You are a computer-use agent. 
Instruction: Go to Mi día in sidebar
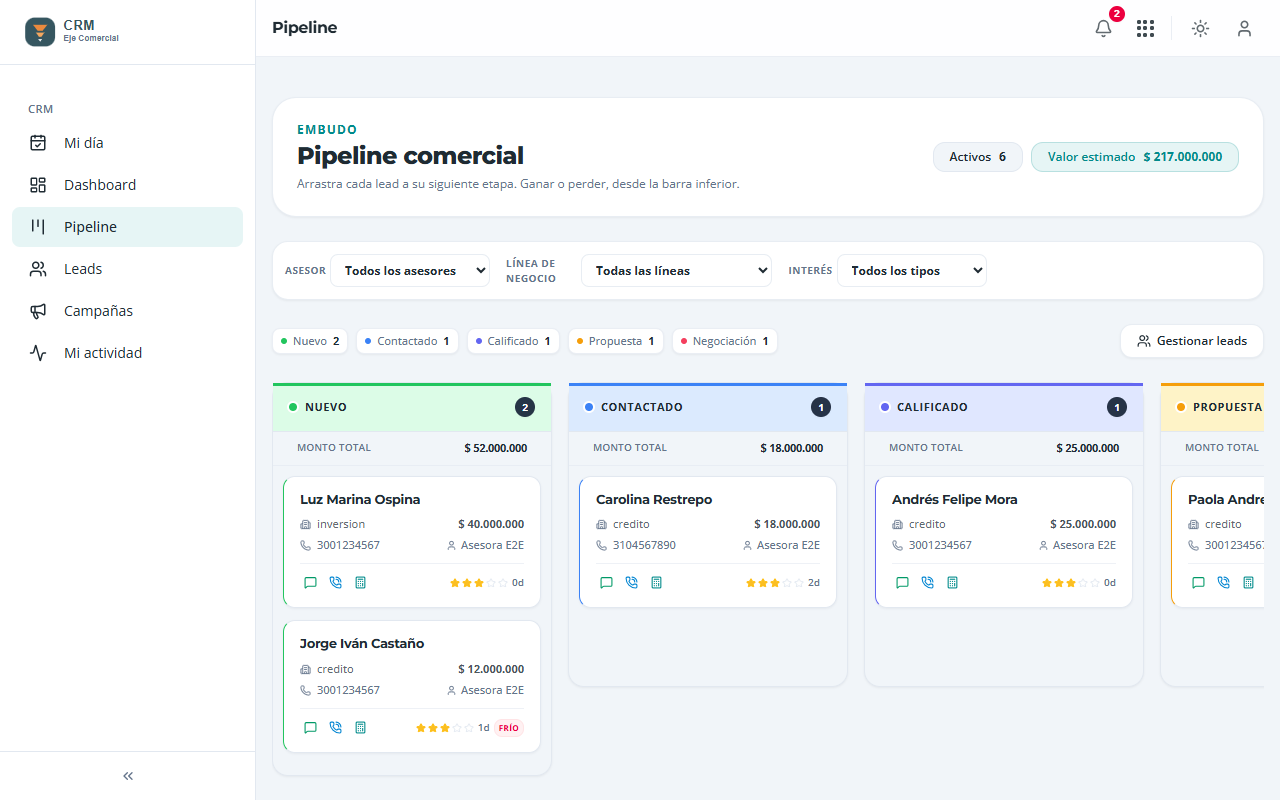[127, 143]
